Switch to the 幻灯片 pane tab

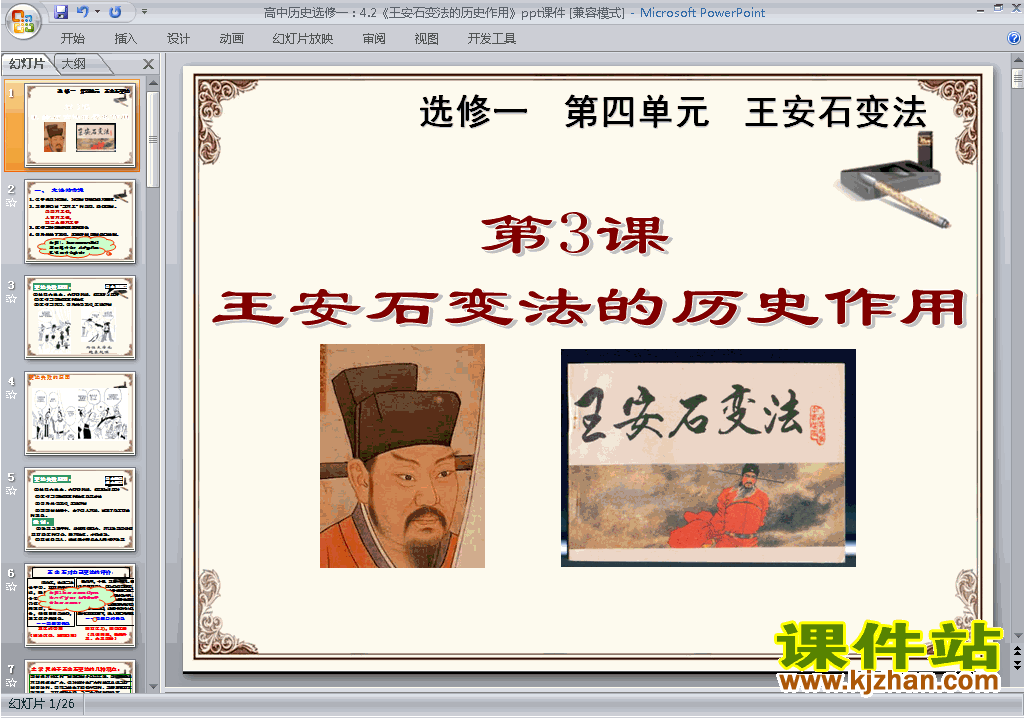point(27,63)
